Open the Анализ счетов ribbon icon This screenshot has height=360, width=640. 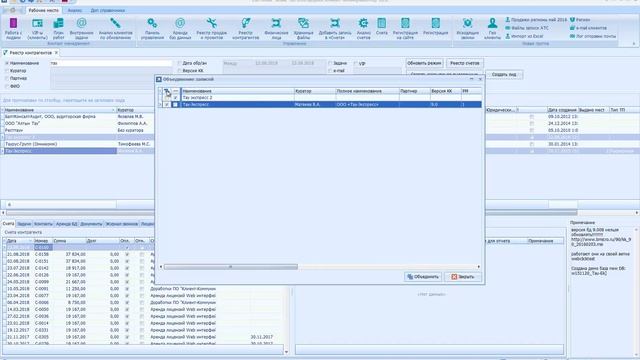[363, 28]
